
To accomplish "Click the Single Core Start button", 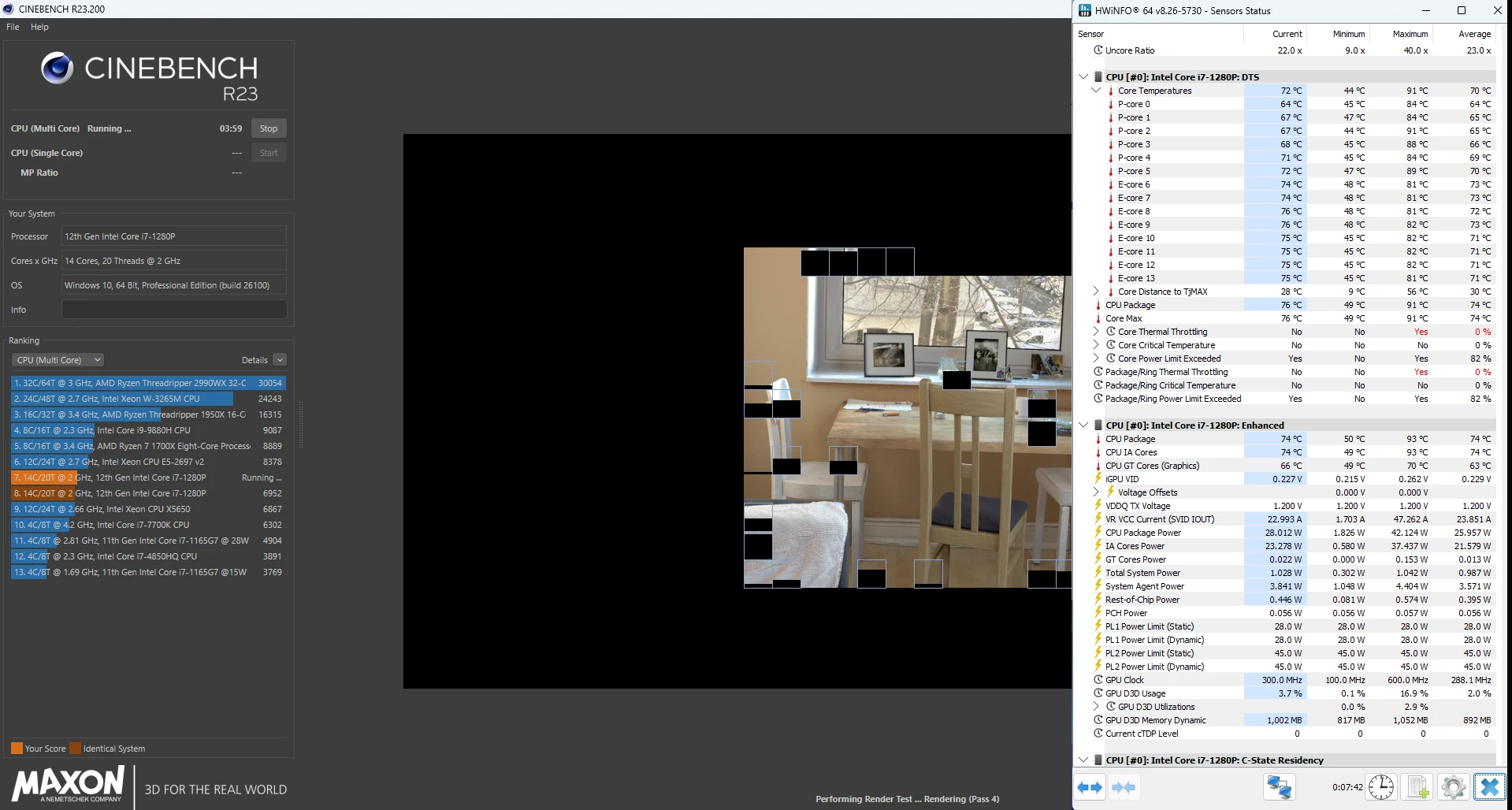I will [x=269, y=153].
